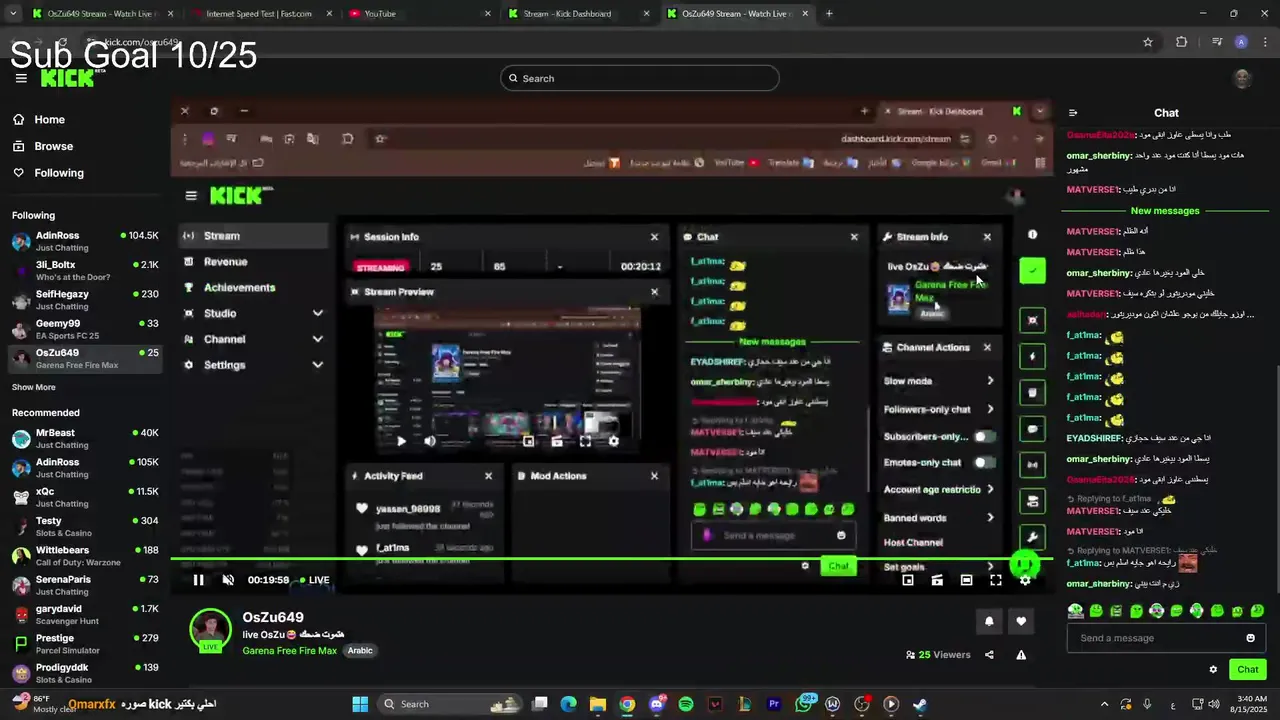
Task: Open Chrome profile avatar button
Action: point(1241,42)
